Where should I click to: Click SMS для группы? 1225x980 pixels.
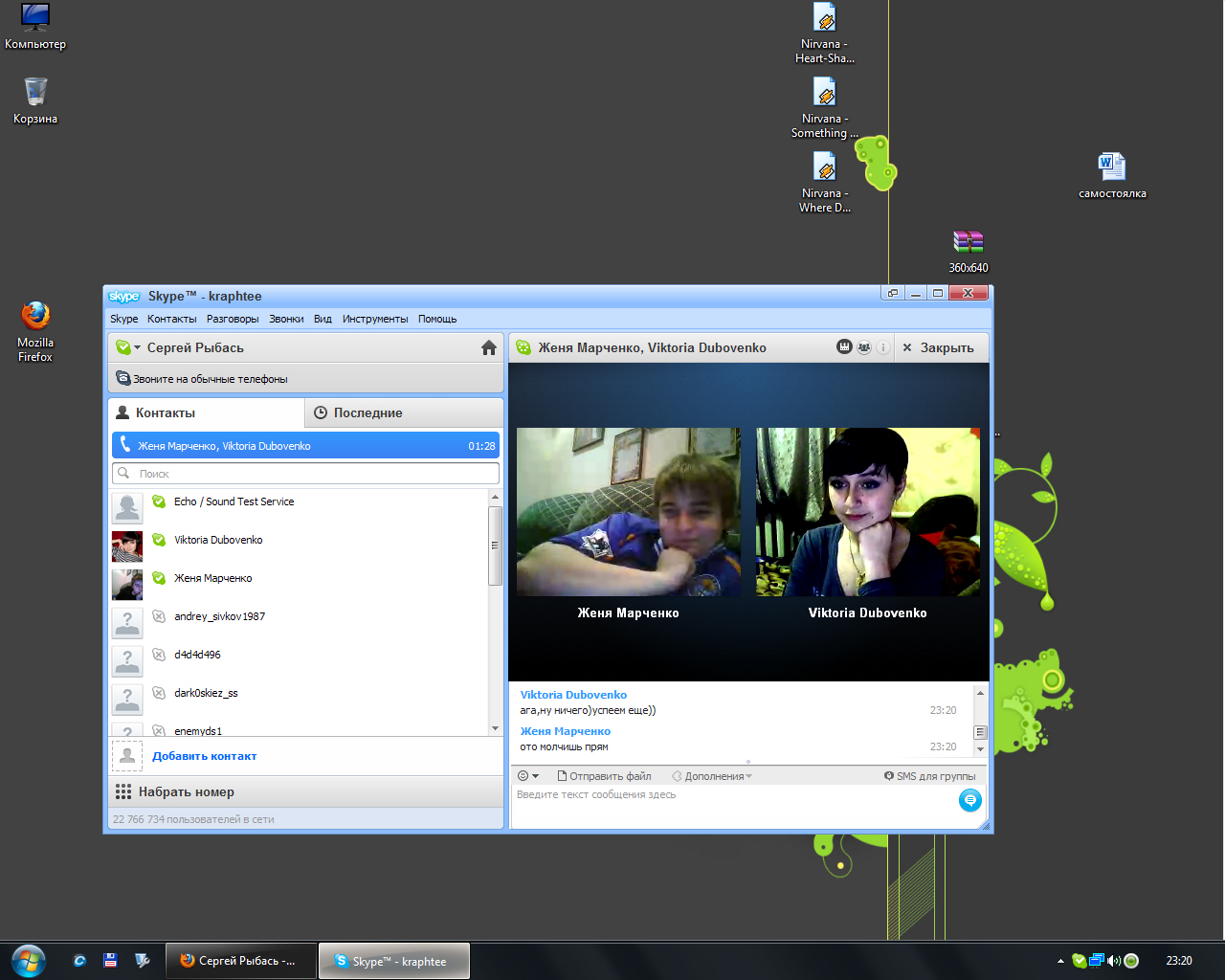pyautogui.click(x=929, y=776)
